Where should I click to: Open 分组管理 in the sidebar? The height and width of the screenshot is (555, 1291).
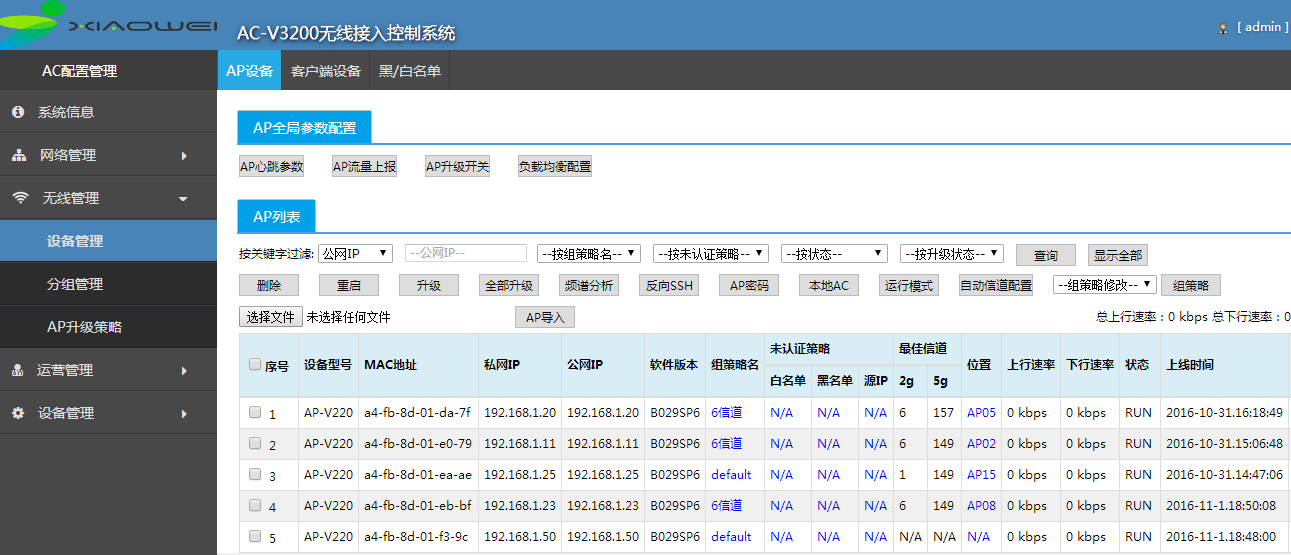(x=108, y=284)
